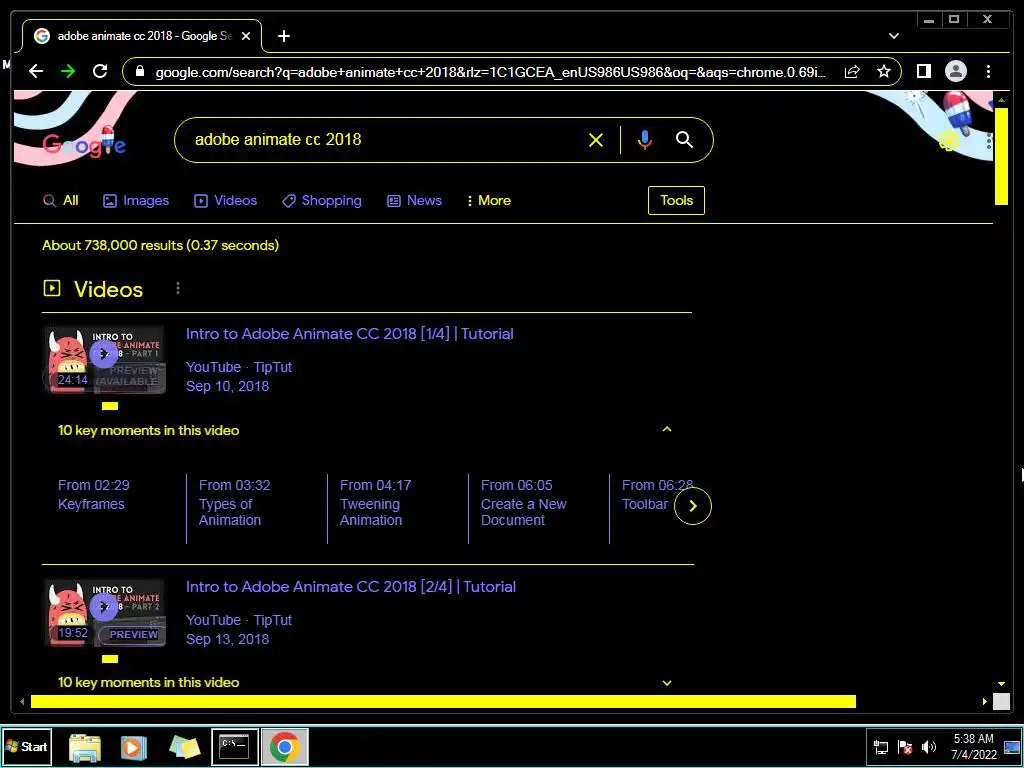Open the command prompt taskbar icon
Viewport: 1024px width, 768px height.
pyautogui.click(x=234, y=746)
